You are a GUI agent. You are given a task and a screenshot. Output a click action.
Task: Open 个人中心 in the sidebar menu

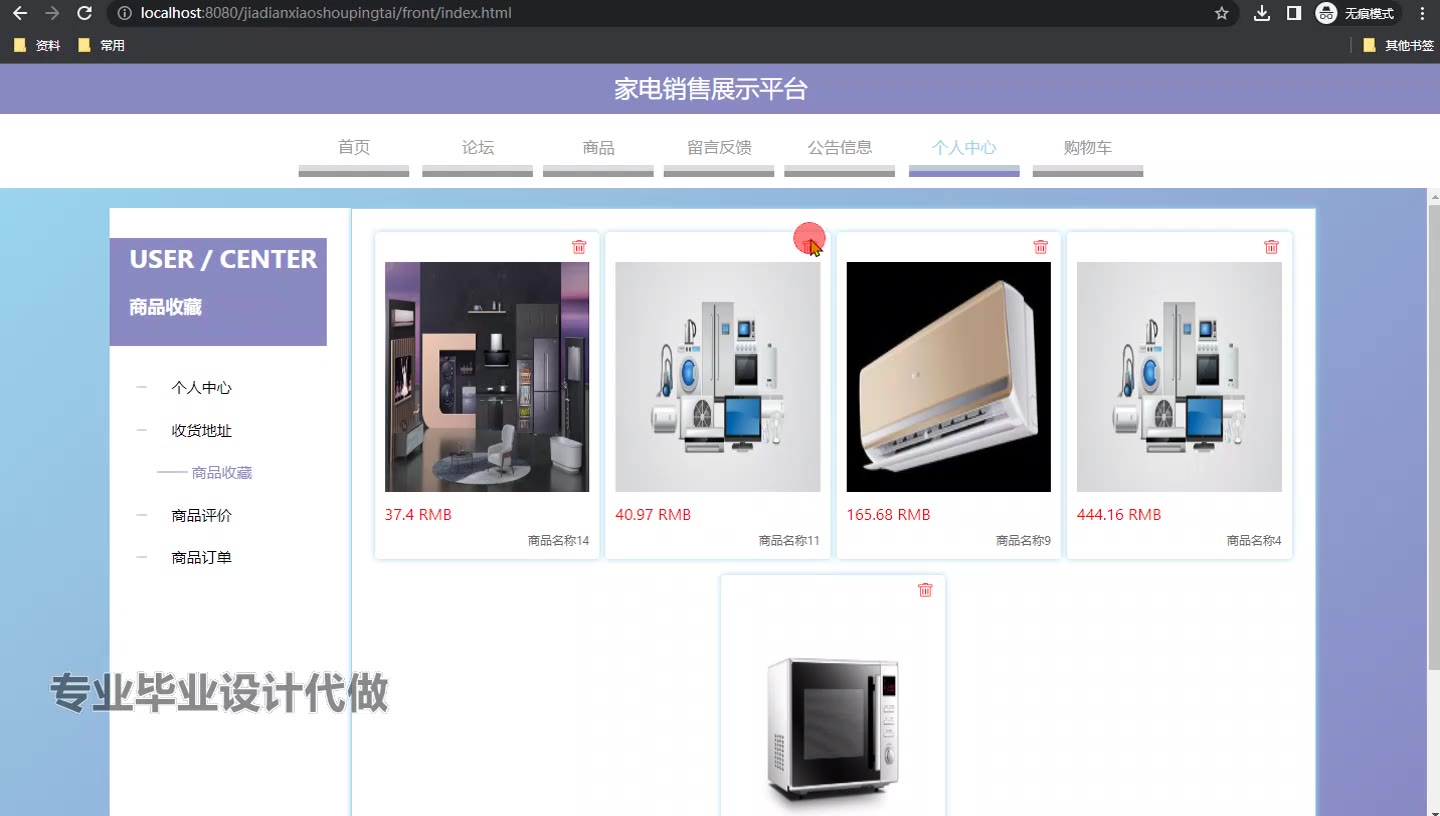pyautogui.click(x=201, y=388)
